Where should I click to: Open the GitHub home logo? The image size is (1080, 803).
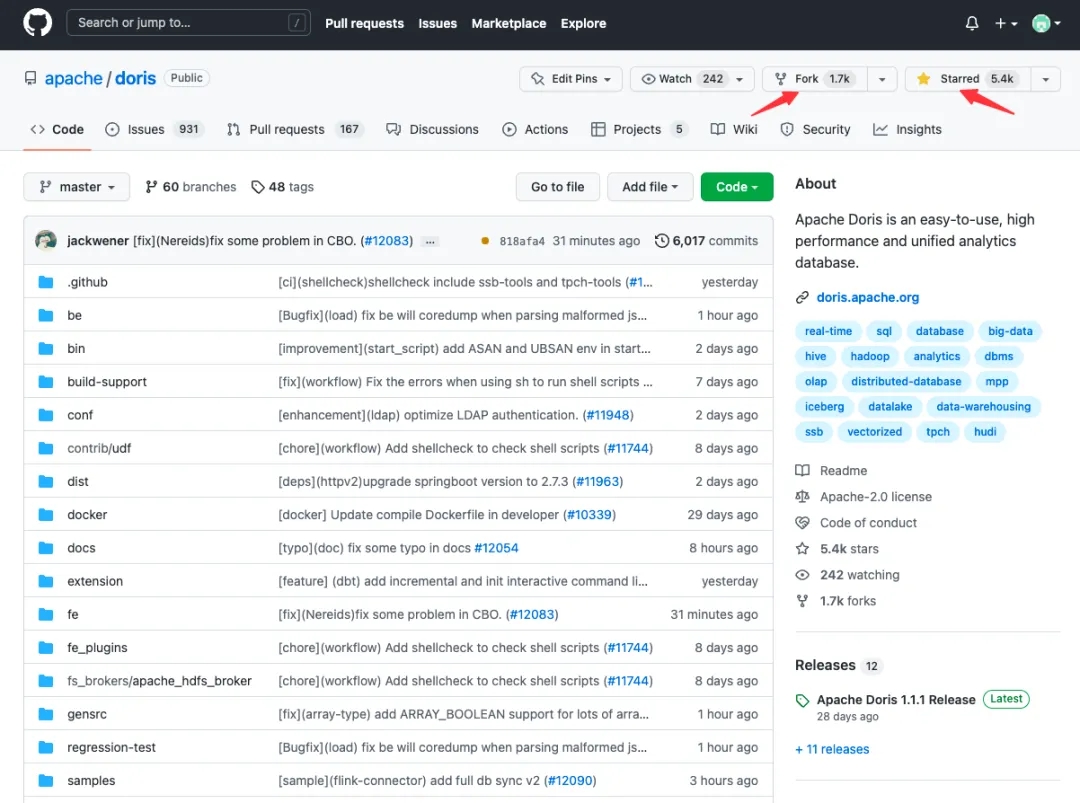(x=37, y=23)
